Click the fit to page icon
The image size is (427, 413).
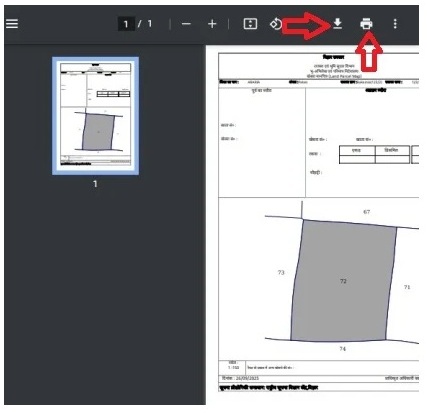(250, 24)
